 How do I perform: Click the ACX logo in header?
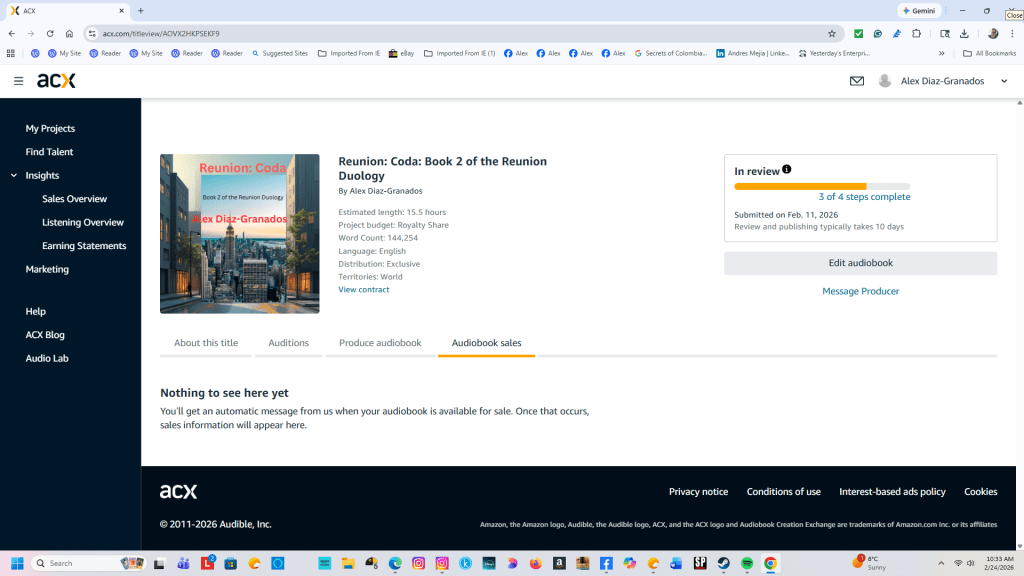pyautogui.click(x=56, y=81)
